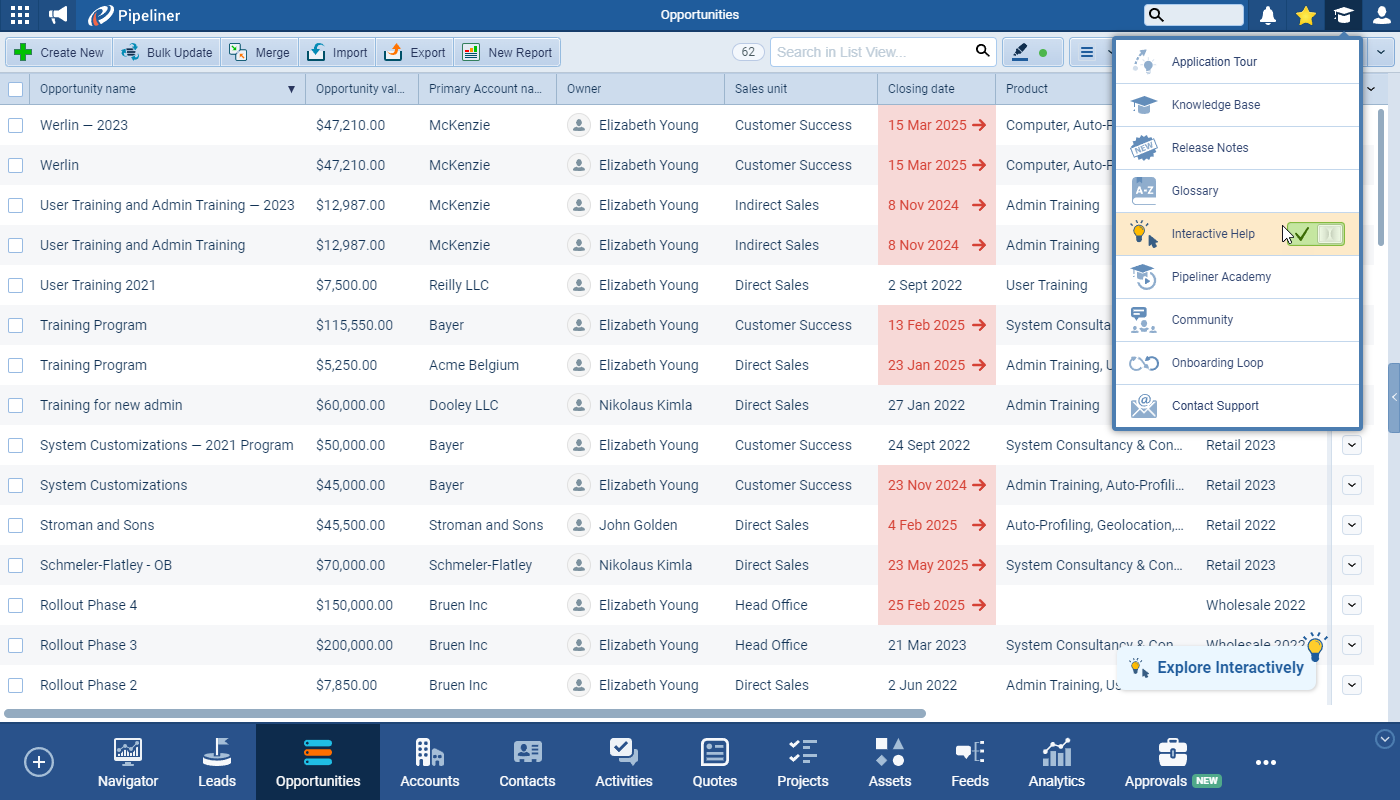Click the Create New button
Screen dimensions: 1400x800
tap(59, 52)
